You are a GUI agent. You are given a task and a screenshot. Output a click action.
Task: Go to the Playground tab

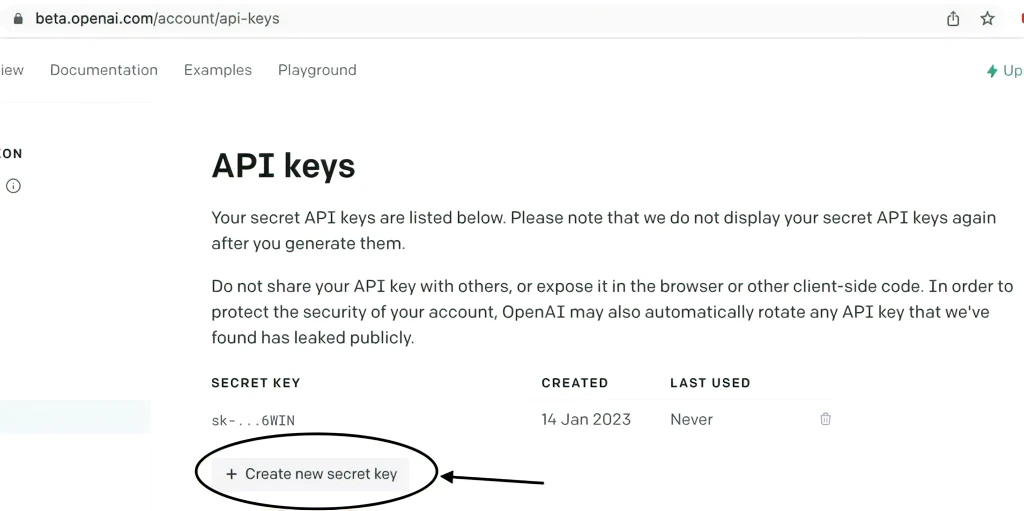point(317,70)
